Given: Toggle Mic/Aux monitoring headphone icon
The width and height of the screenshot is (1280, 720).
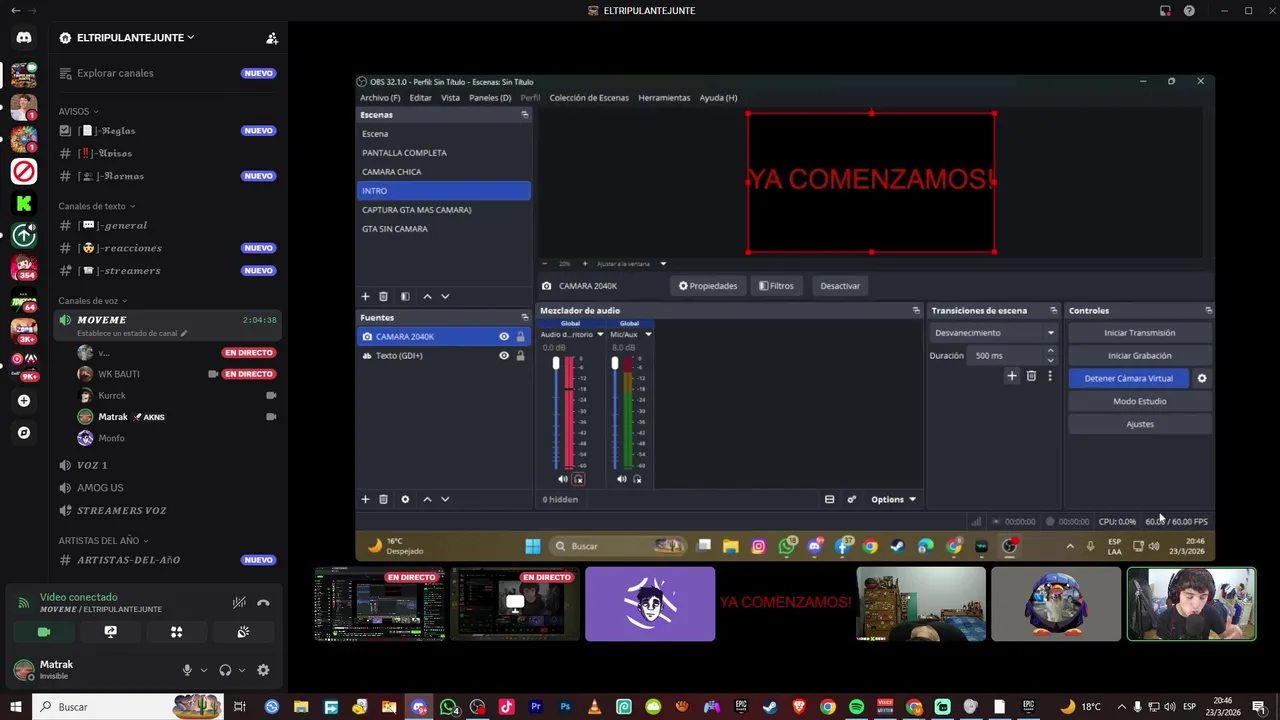Looking at the screenshot, I should (x=637, y=479).
